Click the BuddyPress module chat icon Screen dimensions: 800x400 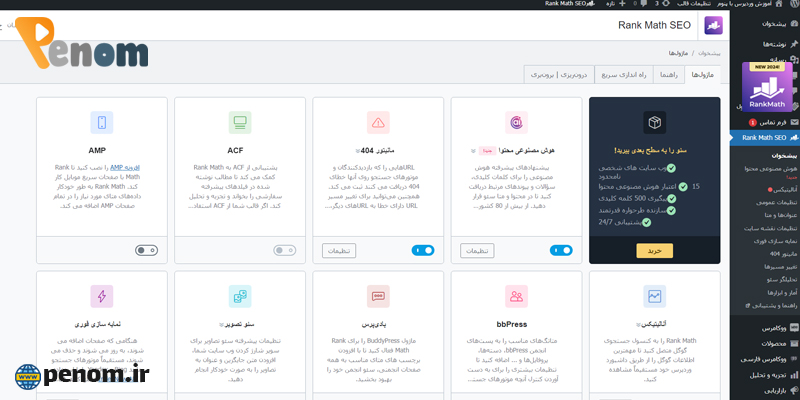point(378,296)
